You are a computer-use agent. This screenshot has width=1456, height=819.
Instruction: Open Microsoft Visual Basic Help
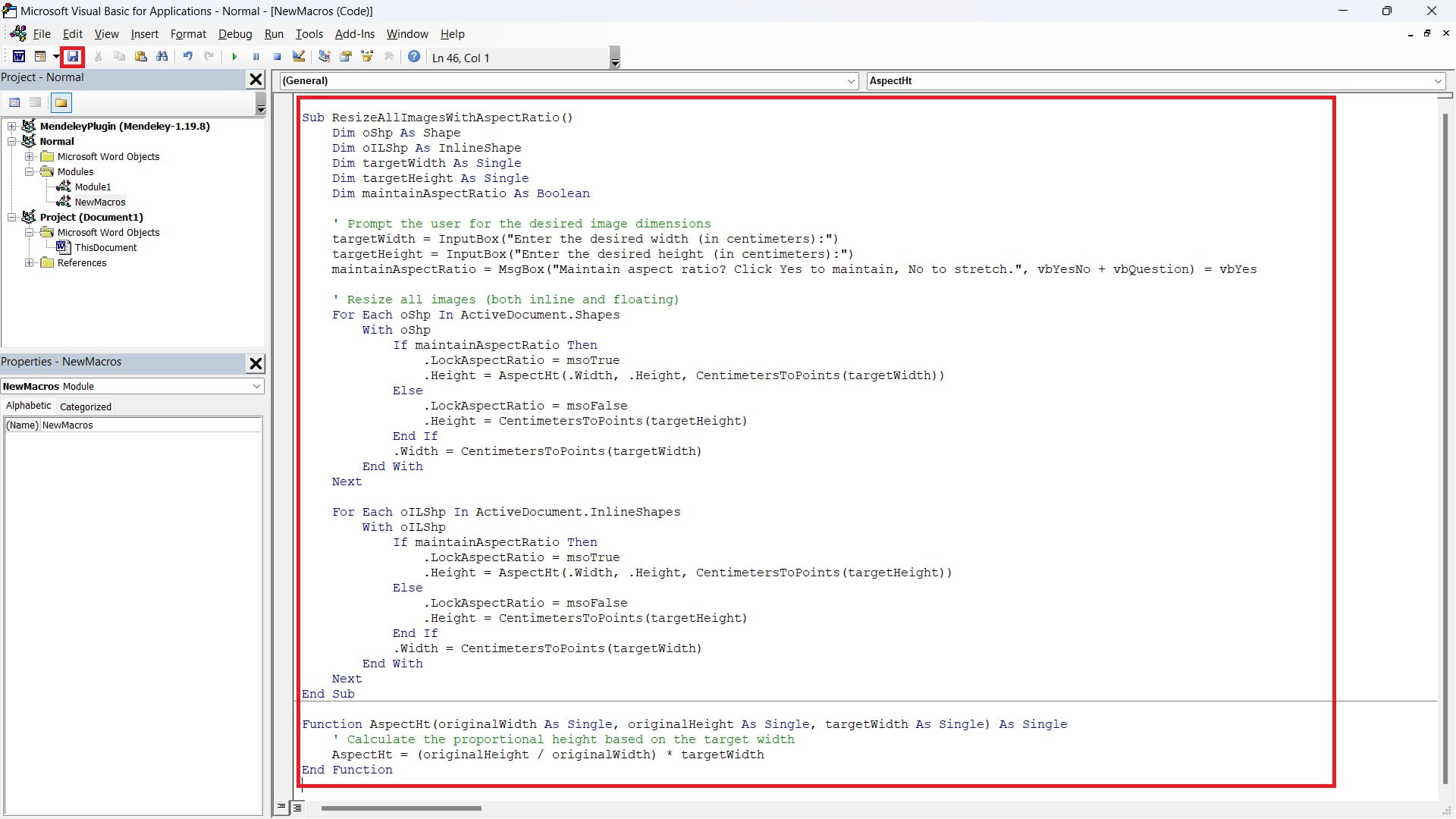click(x=414, y=56)
